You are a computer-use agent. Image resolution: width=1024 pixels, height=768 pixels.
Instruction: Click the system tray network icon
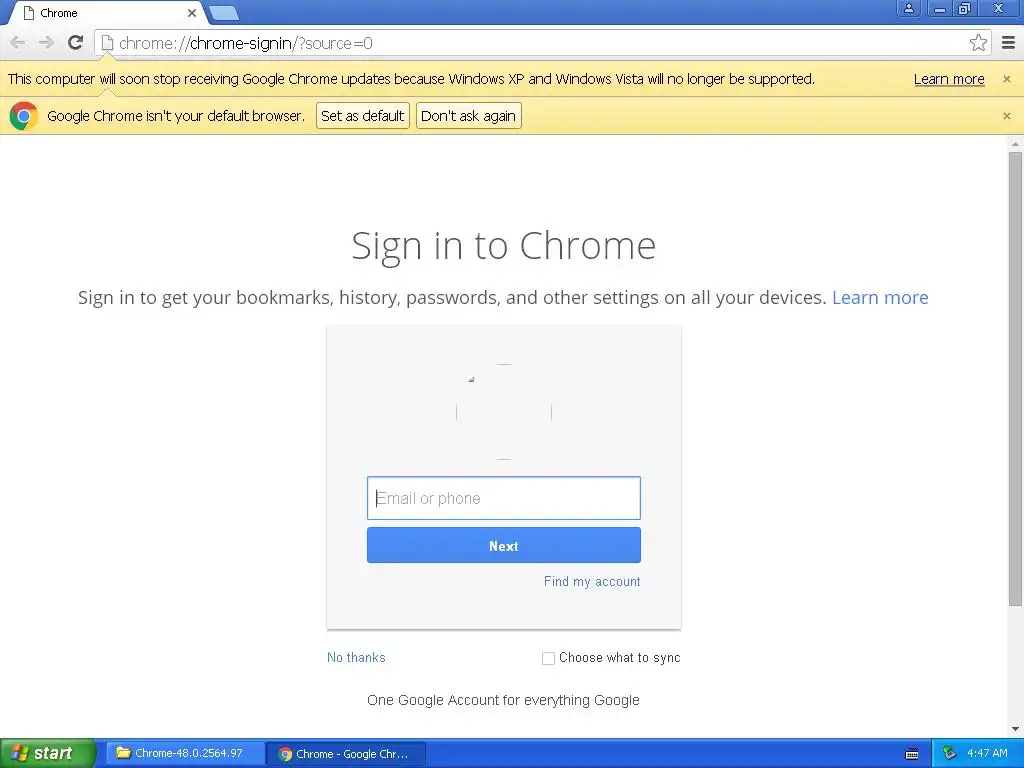pyautogui.click(x=949, y=754)
